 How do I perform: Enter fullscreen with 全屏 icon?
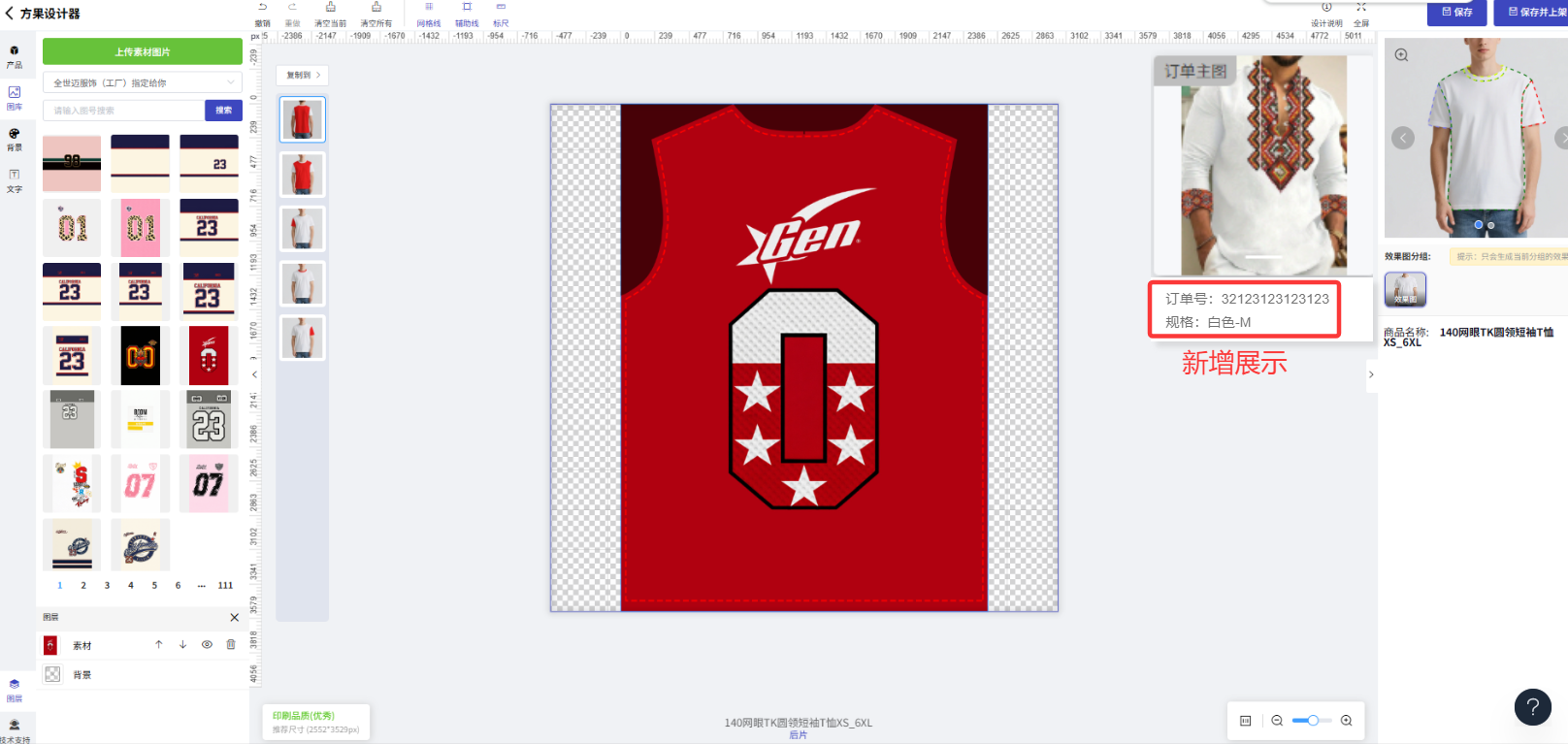pyautogui.click(x=1361, y=8)
